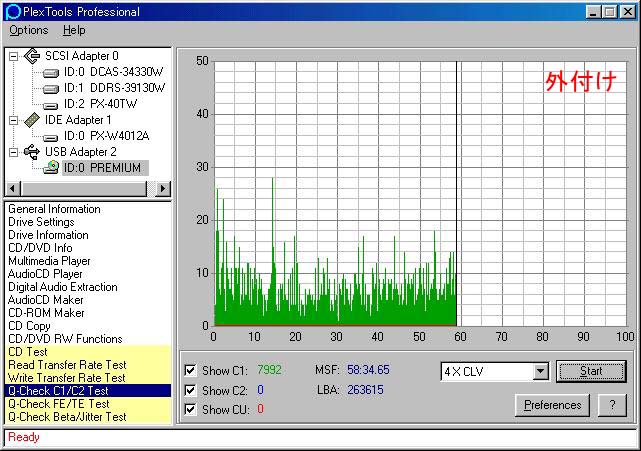Click the SCSI Adapter 0 icon
The image size is (641, 451).
click(x=32, y=56)
